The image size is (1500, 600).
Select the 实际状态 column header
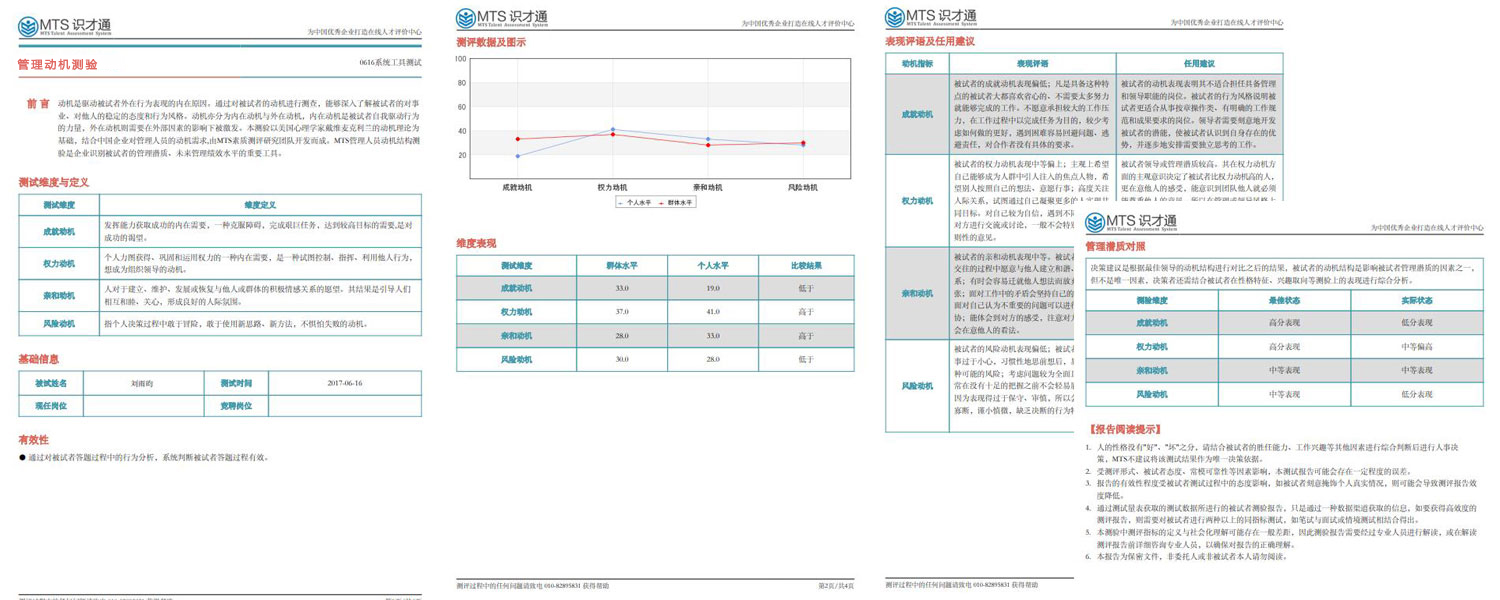[x=1416, y=301]
